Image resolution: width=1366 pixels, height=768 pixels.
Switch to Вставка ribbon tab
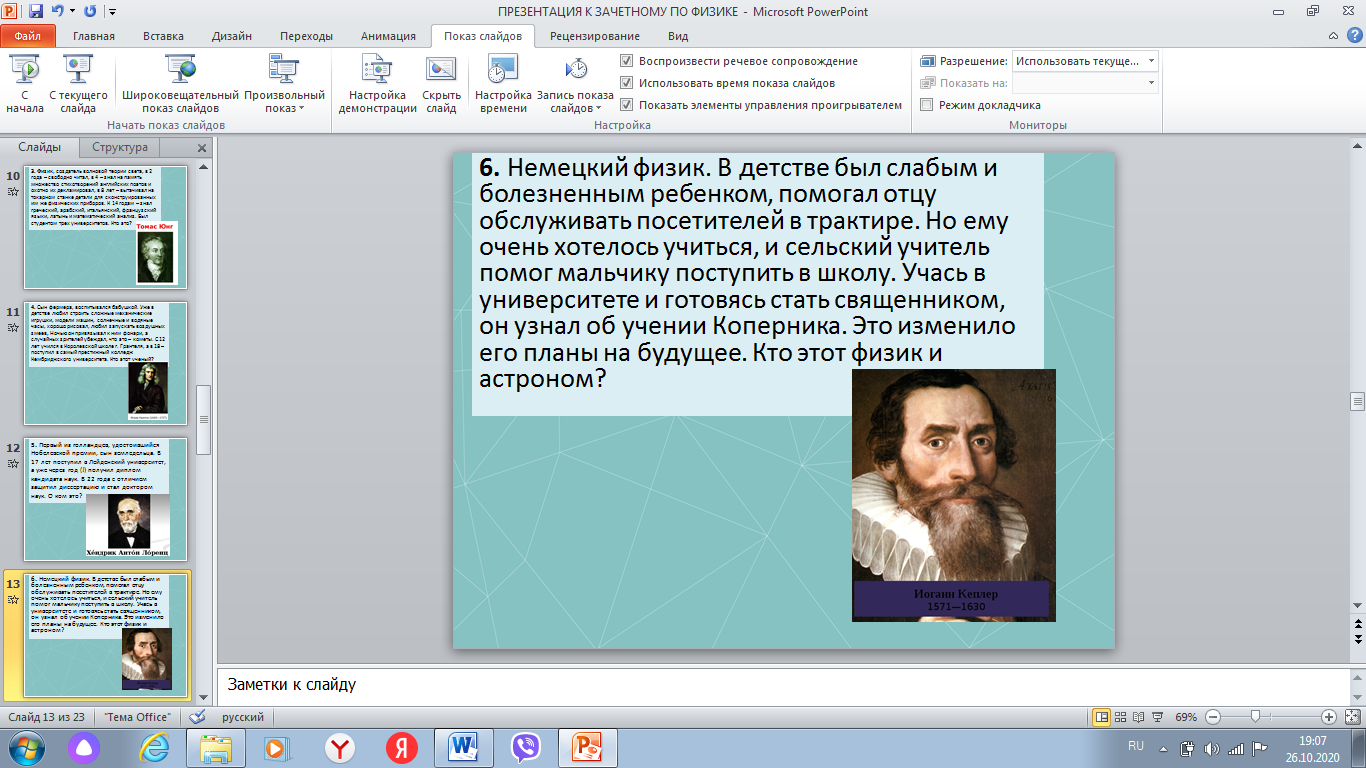[x=163, y=36]
